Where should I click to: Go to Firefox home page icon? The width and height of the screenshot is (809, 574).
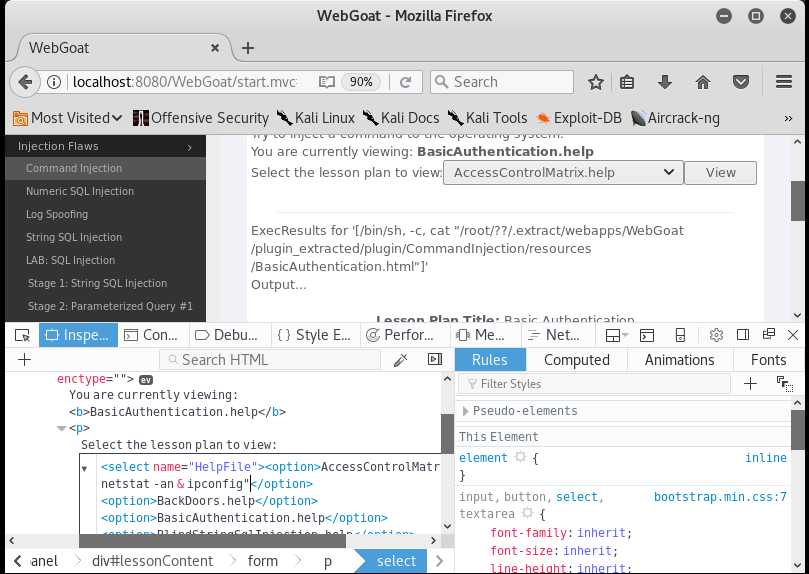click(703, 82)
